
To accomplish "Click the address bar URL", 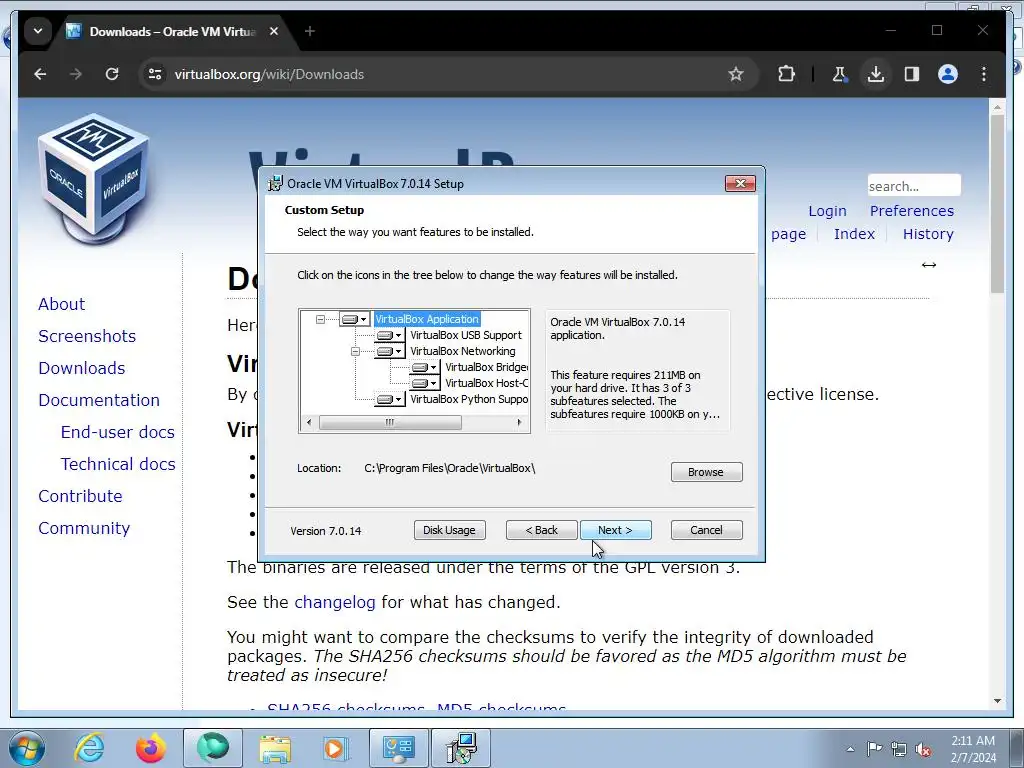I will [269, 74].
